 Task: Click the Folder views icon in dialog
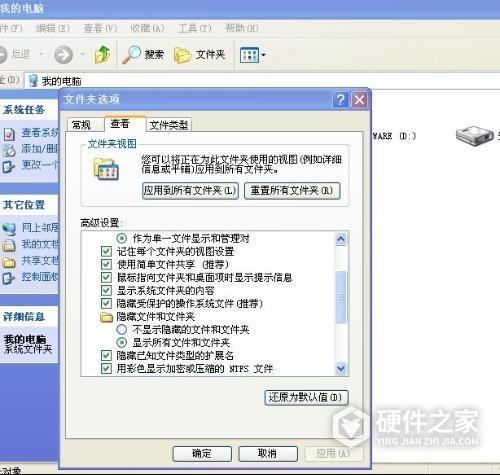coord(106,169)
